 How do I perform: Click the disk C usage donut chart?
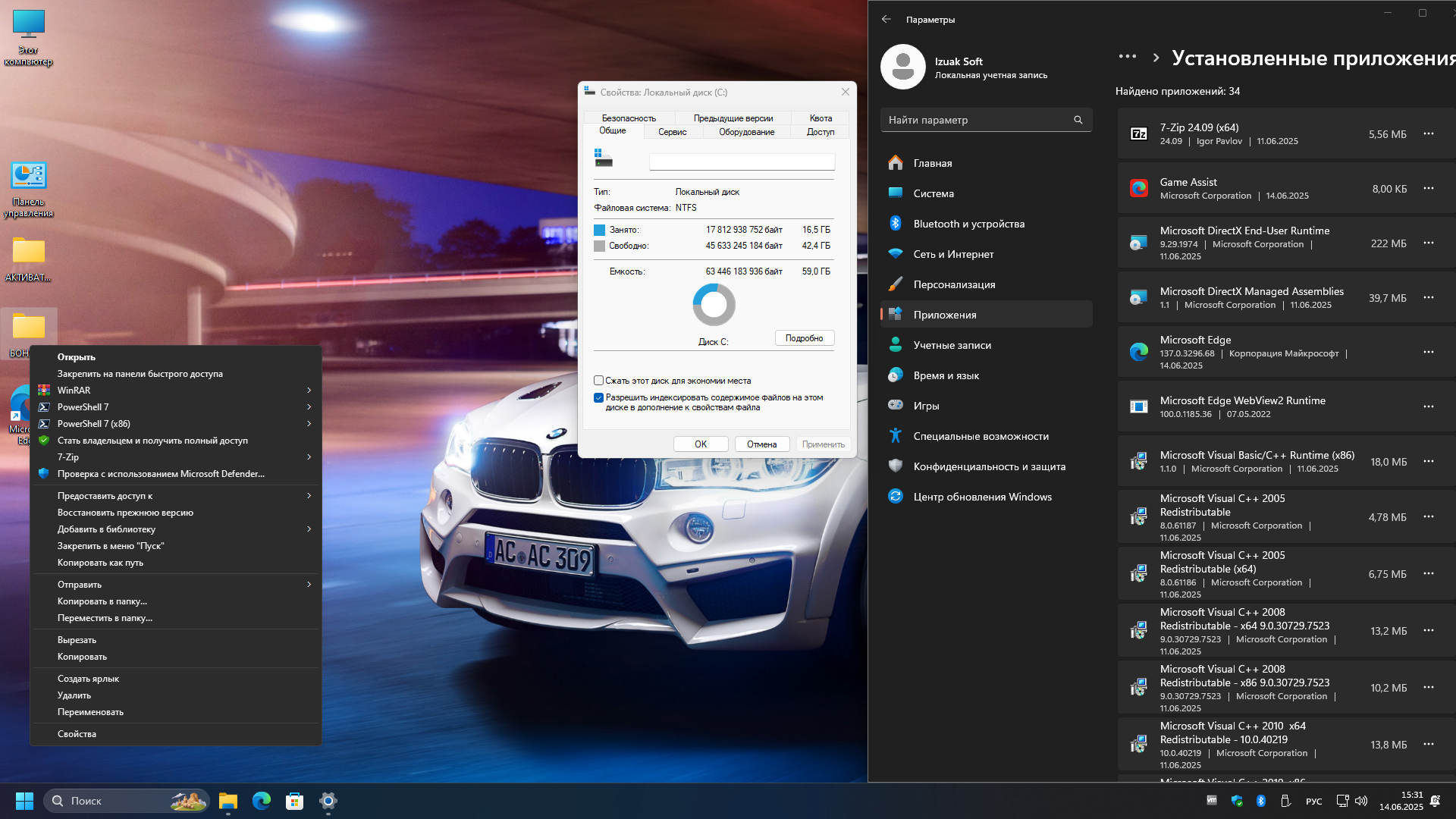coord(714,305)
